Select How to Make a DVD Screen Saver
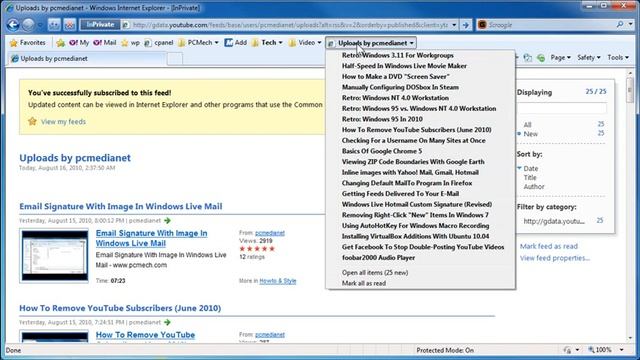This screenshot has width=640, height=360. click(x=420, y=76)
